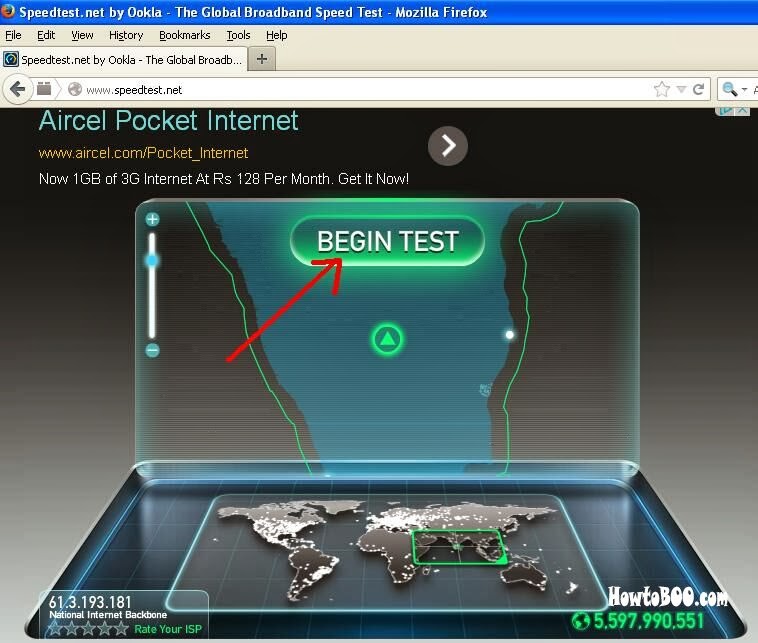Image resolution: width=758 pixels, height=643 pixels.
Task: Click the 5,597,990,551 test counter
Action: (648, 621)
